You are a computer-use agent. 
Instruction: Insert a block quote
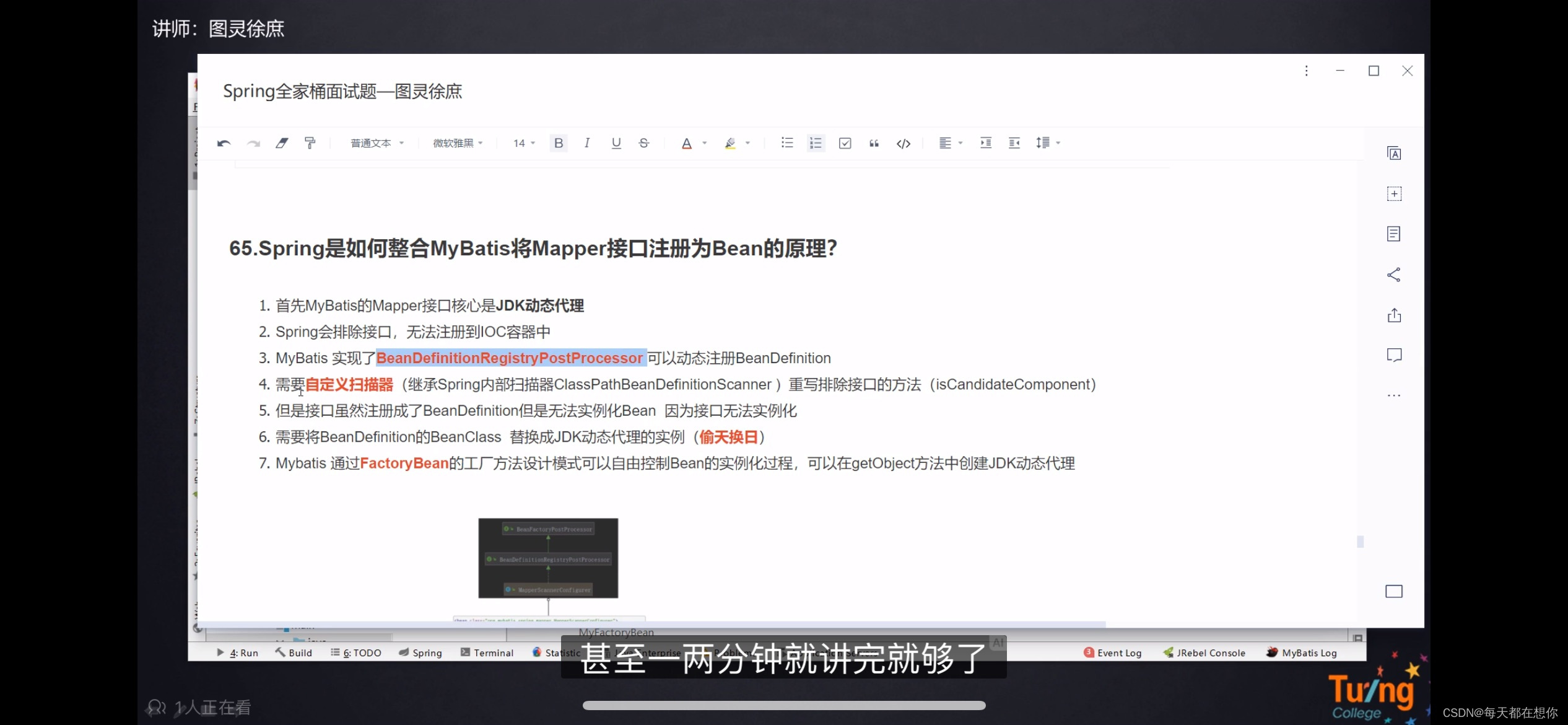[874, 143]
